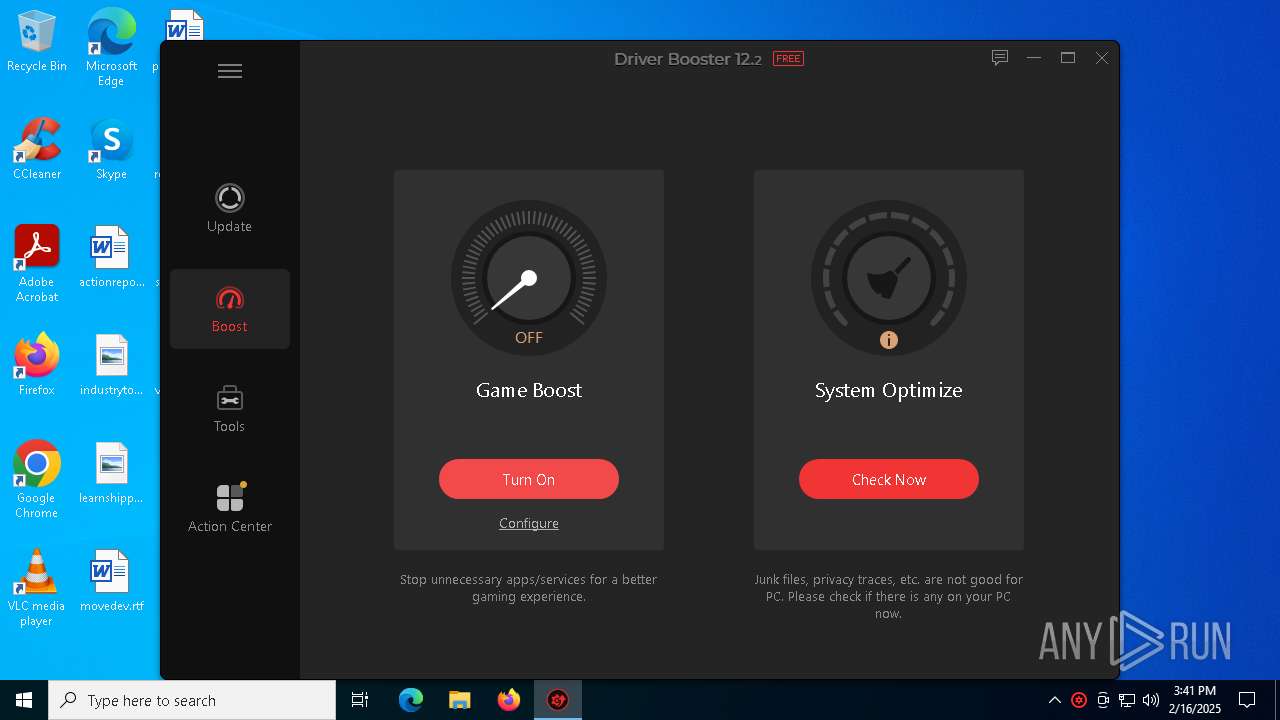Click the FREE edition badge

[x=788, y=59]
